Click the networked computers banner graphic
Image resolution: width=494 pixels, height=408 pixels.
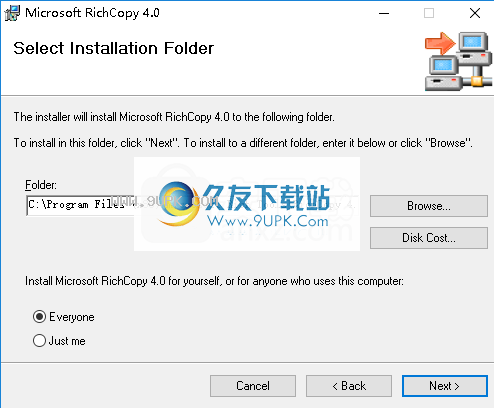(x=458, y=62)
